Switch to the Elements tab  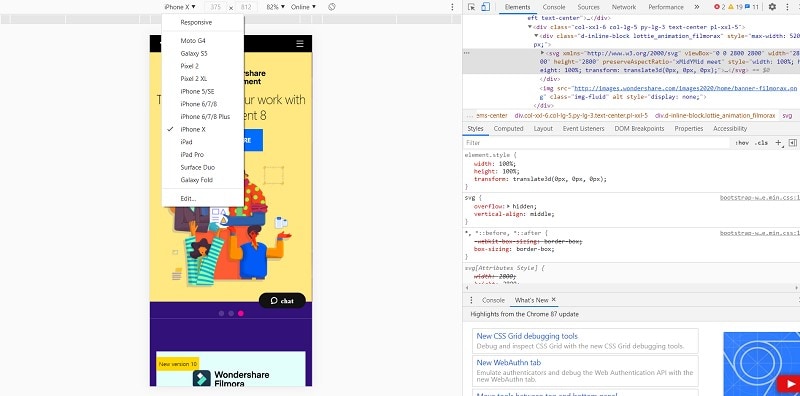click(x=517, y=7)
